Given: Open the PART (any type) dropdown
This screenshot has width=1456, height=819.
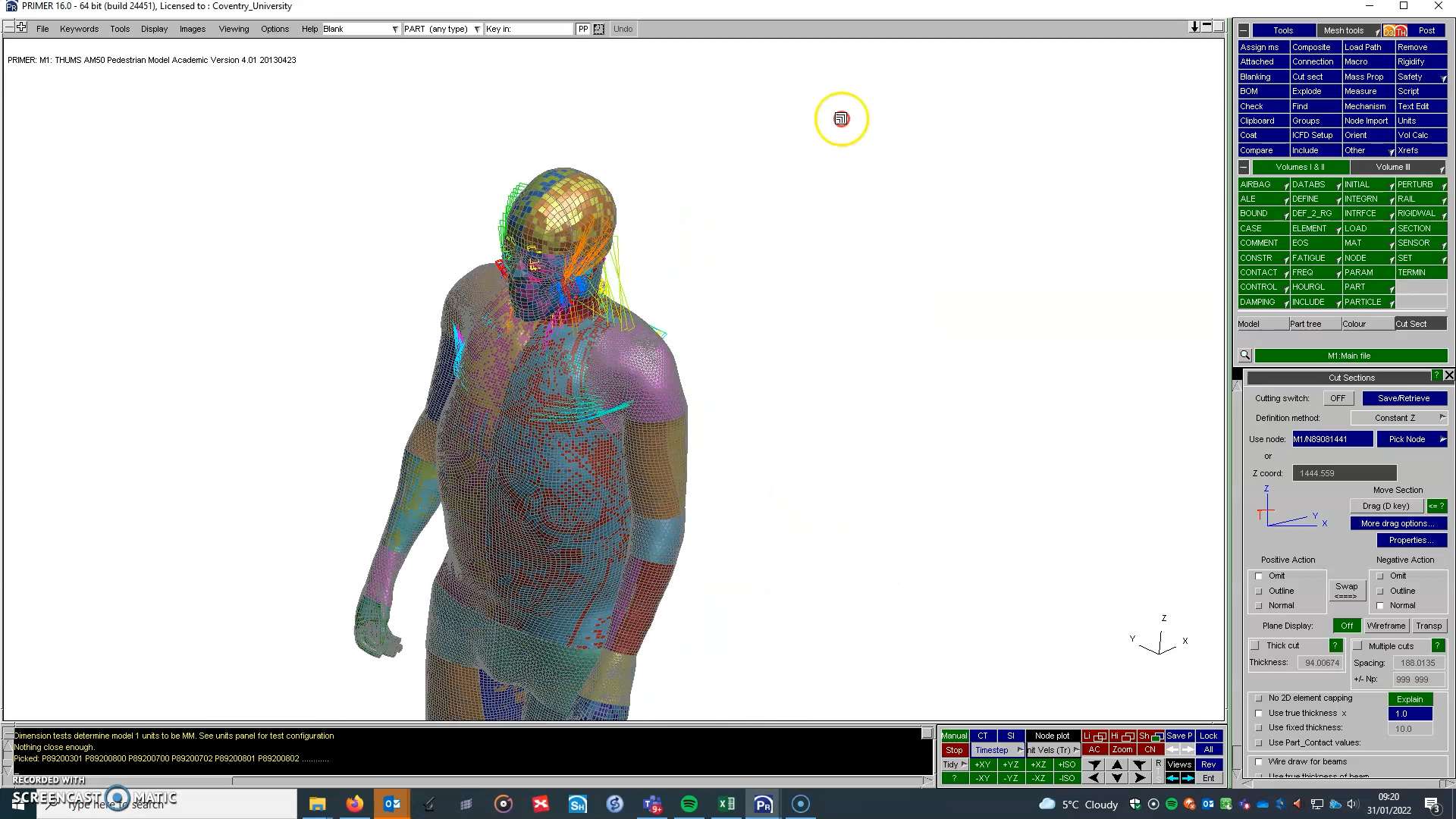Looking at the screenshot, I should (442, 29).
